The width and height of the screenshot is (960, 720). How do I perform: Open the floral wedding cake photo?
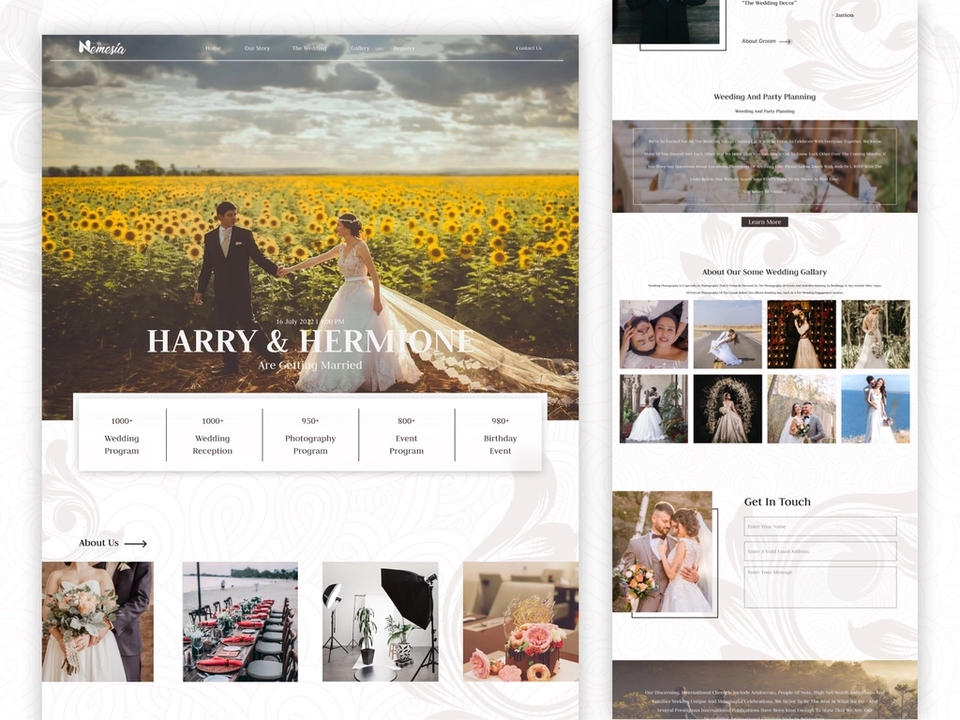pyautogui.click(x=520, y=621)
